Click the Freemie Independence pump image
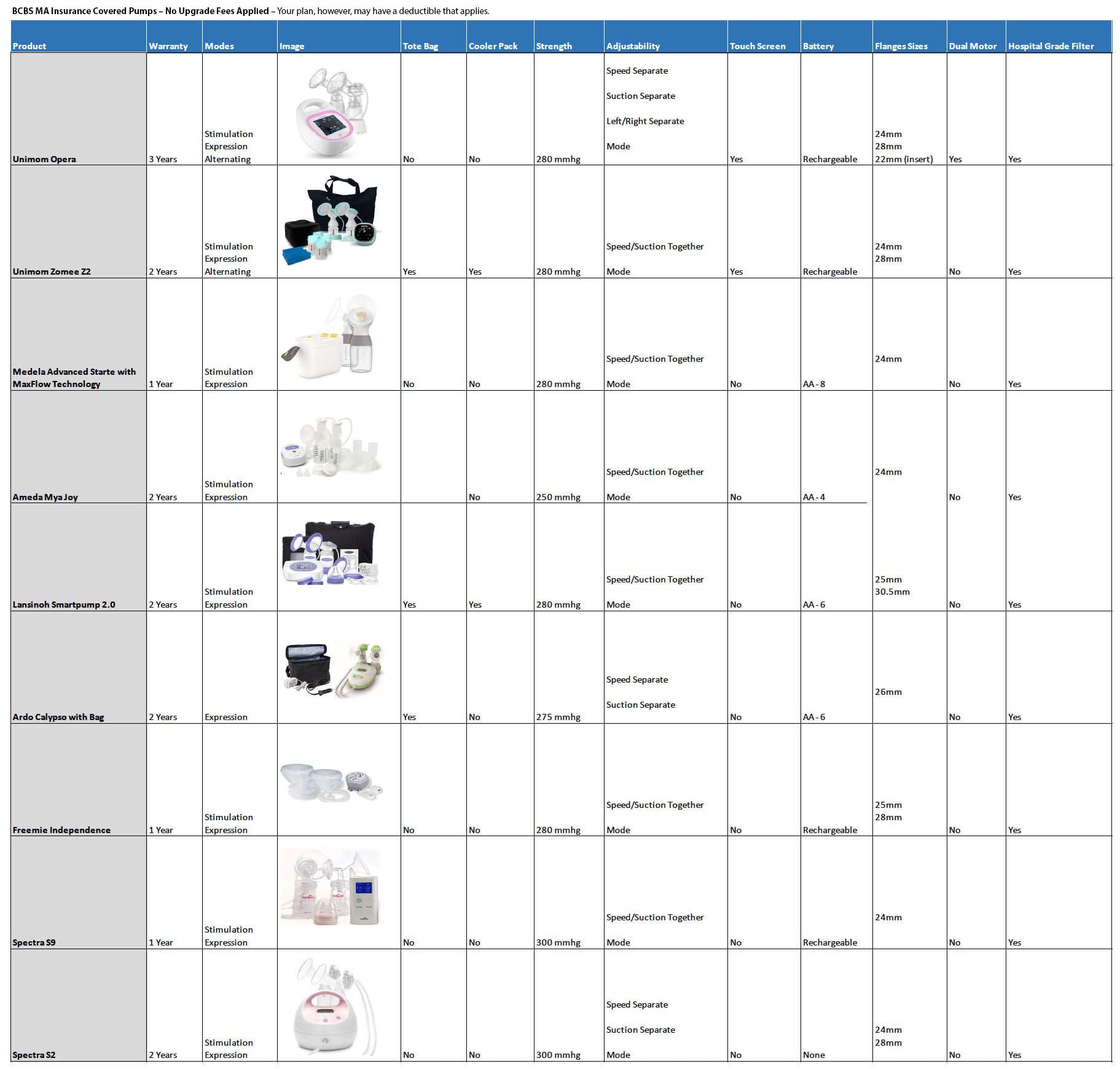1120x1069 pixels. tap(332, 781)
